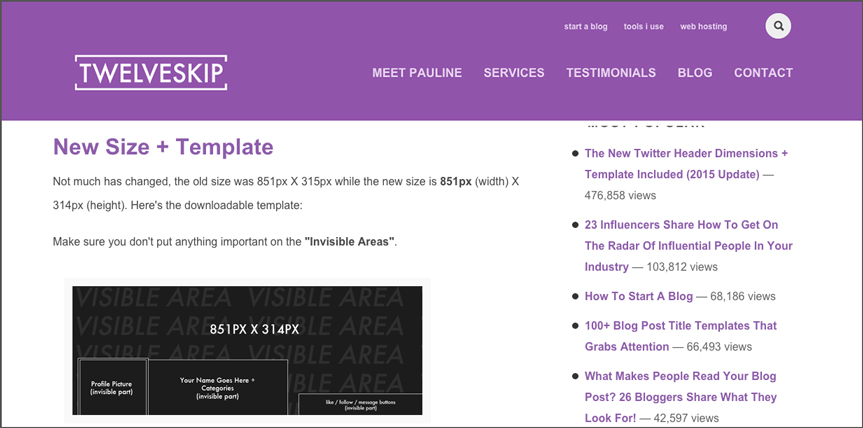
Task: Open the Services menu item
Action: pyautogui.click(x=514, y=73)
